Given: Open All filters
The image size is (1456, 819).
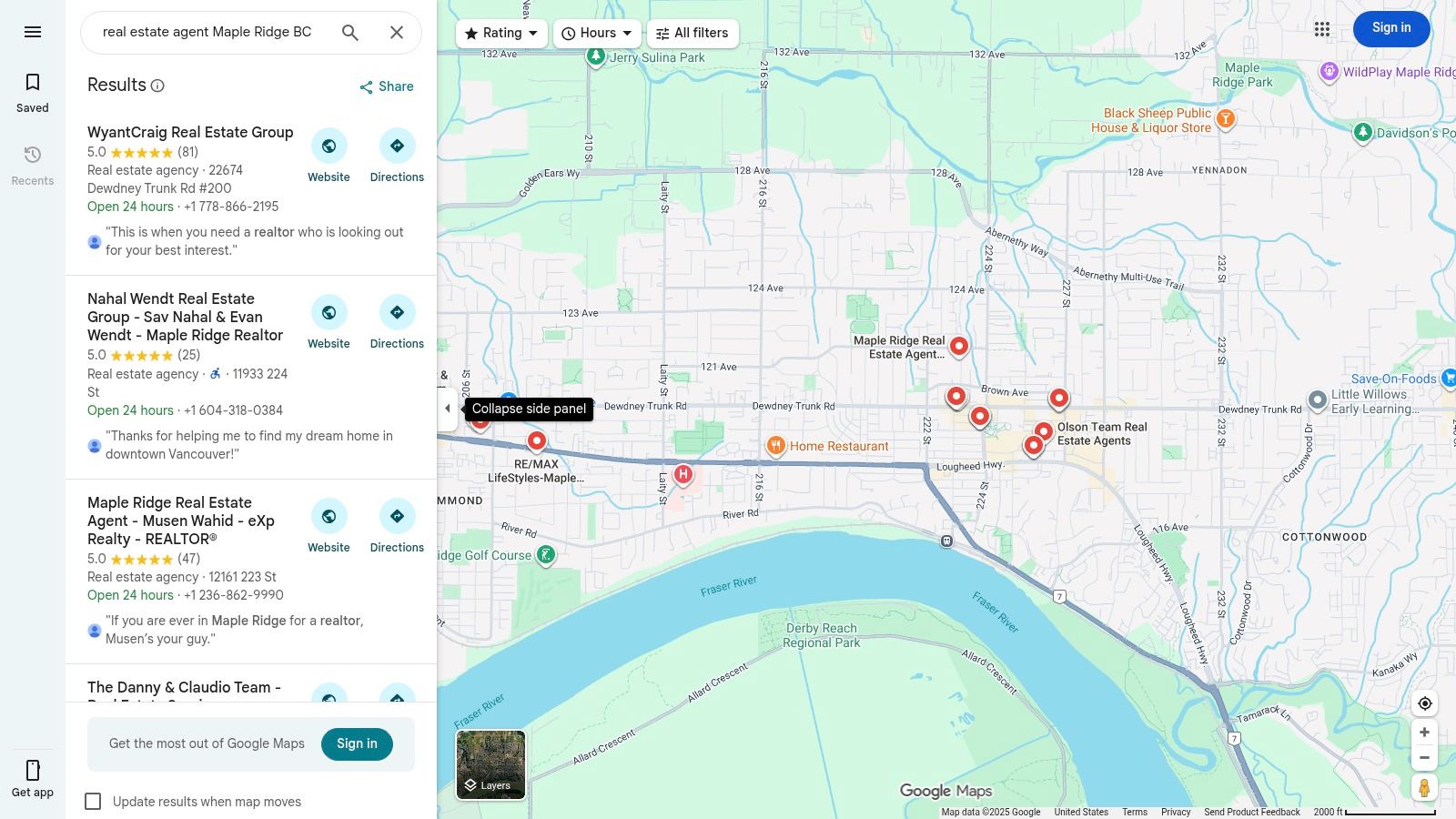Looking at the screenshot, I should coord(693,34).
